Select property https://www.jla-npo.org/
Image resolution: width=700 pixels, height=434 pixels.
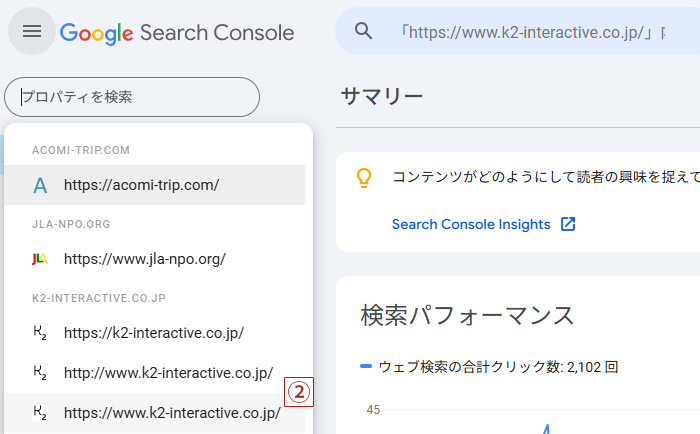[x=154, y=259]
